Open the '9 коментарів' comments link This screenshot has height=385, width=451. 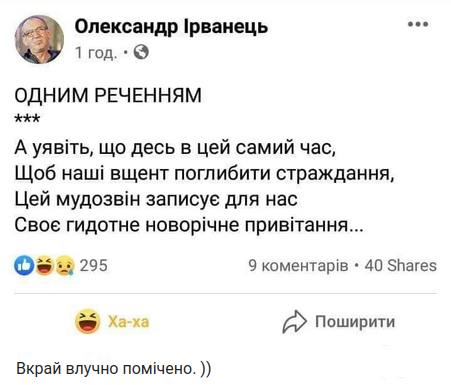pos(298,266)
